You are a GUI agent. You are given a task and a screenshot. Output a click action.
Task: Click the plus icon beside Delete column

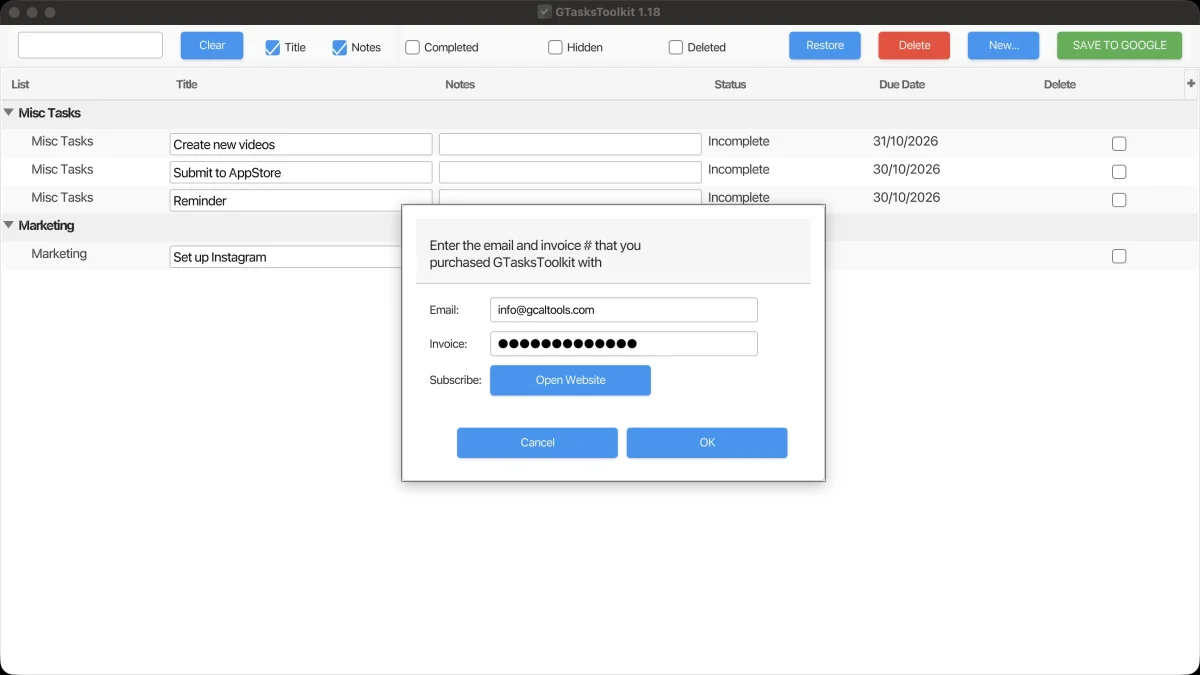tap(1191, 84)
